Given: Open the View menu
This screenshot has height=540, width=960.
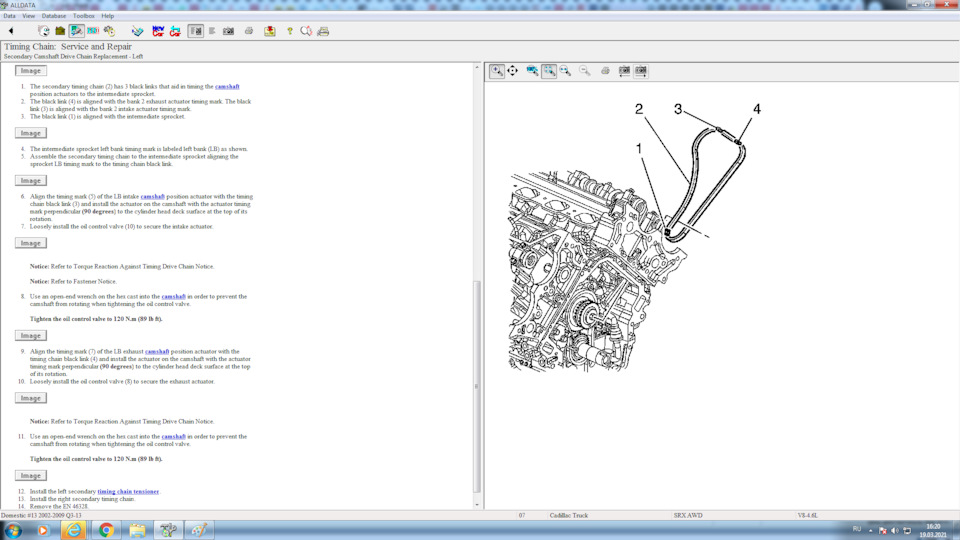Looking at the screenshot, I should click(28, 16).
